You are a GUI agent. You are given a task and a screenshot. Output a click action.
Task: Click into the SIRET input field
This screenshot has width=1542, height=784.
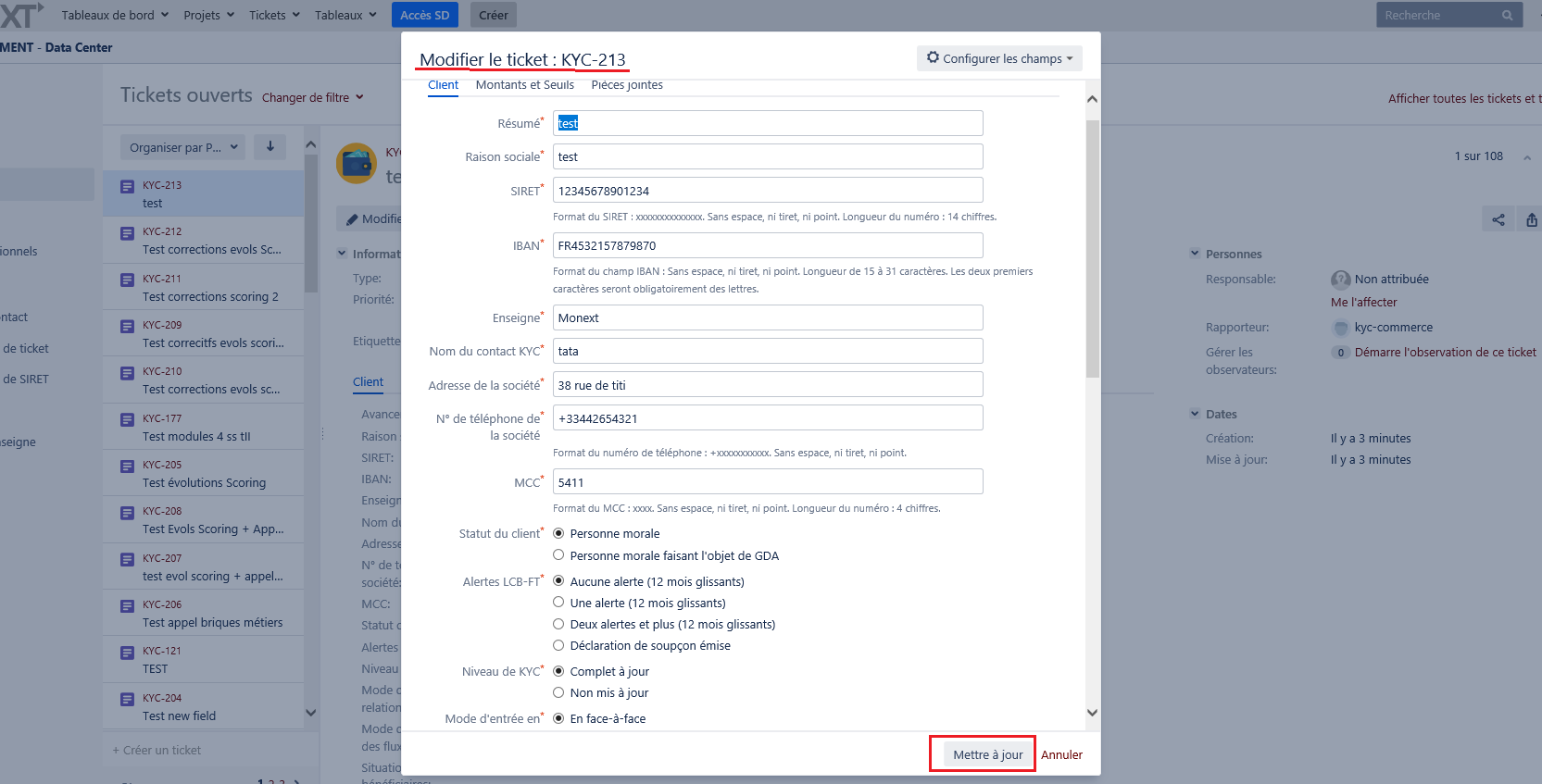[767, 191]
